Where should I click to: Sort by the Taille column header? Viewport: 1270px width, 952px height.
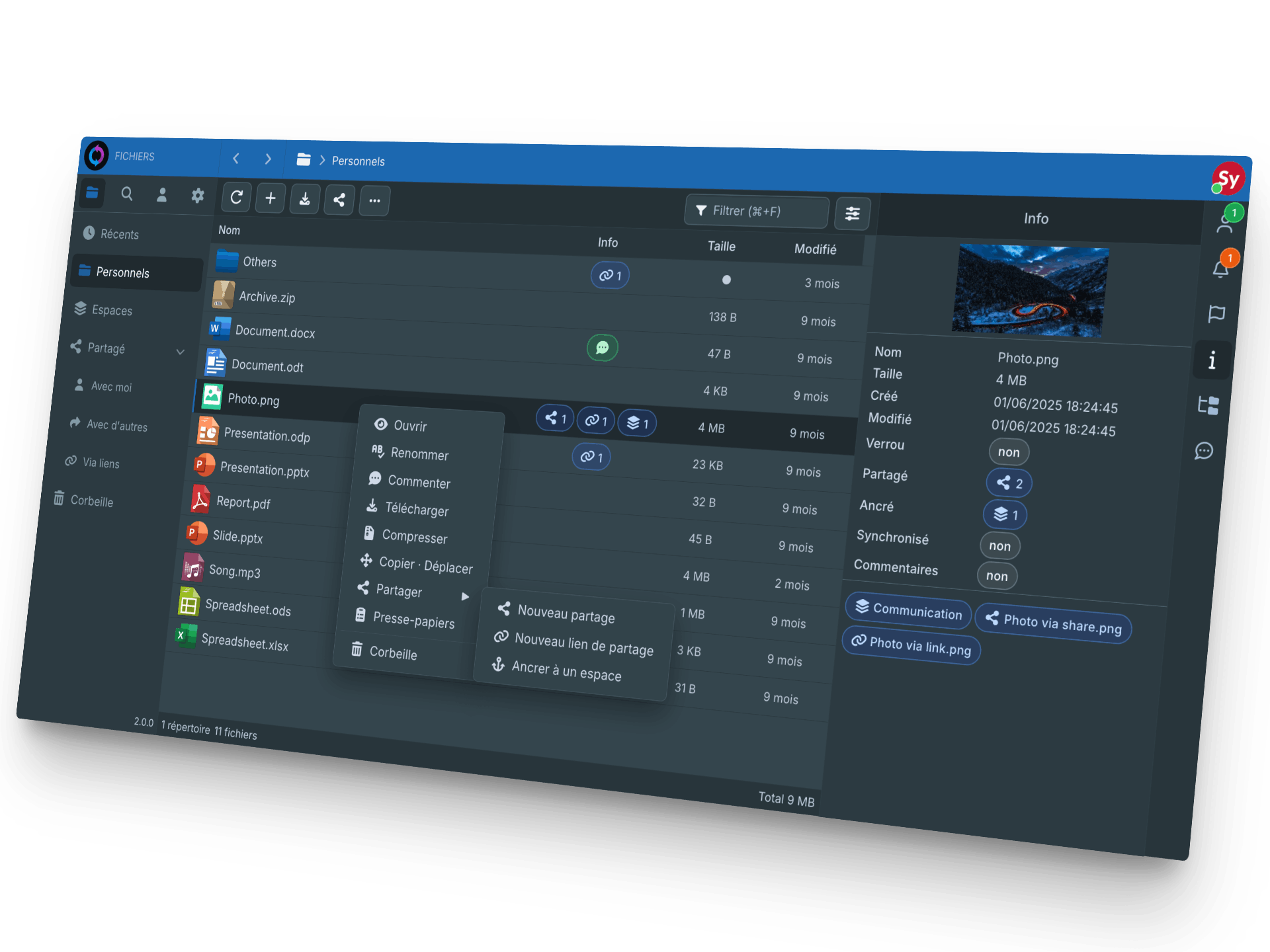click(x=722, y=246)
